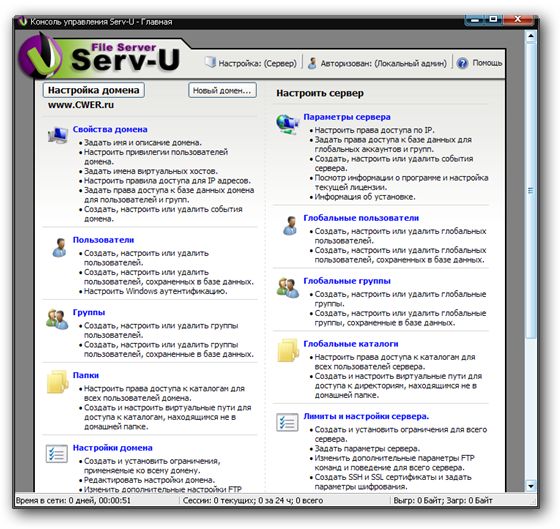This screenshot has width=560, height=529.
Task: Open the Лимиты и настройки сервера link
Action: (366, 416)
